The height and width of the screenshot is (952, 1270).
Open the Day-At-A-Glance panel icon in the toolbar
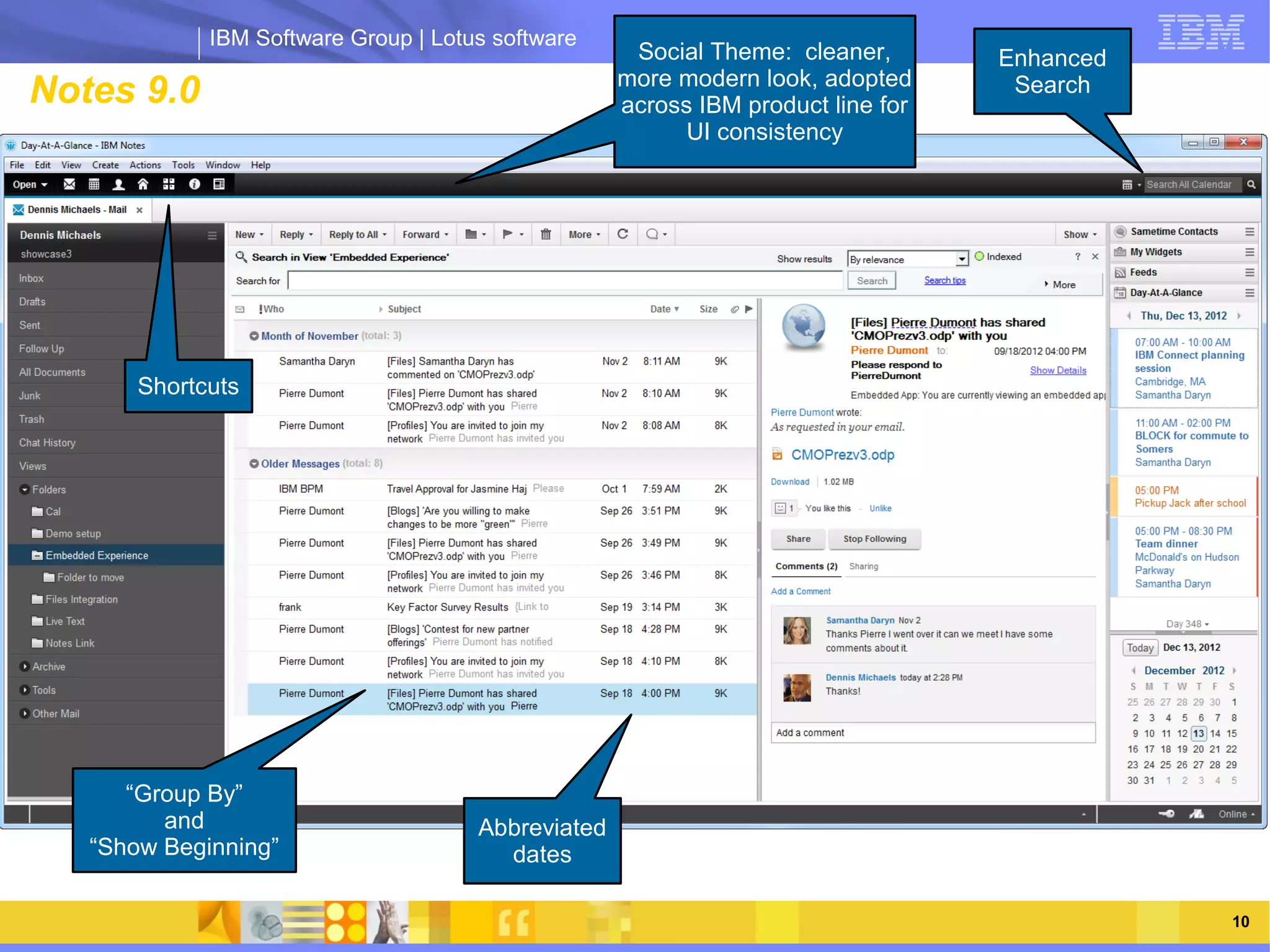pyautogui.click(x=219, y=184)
